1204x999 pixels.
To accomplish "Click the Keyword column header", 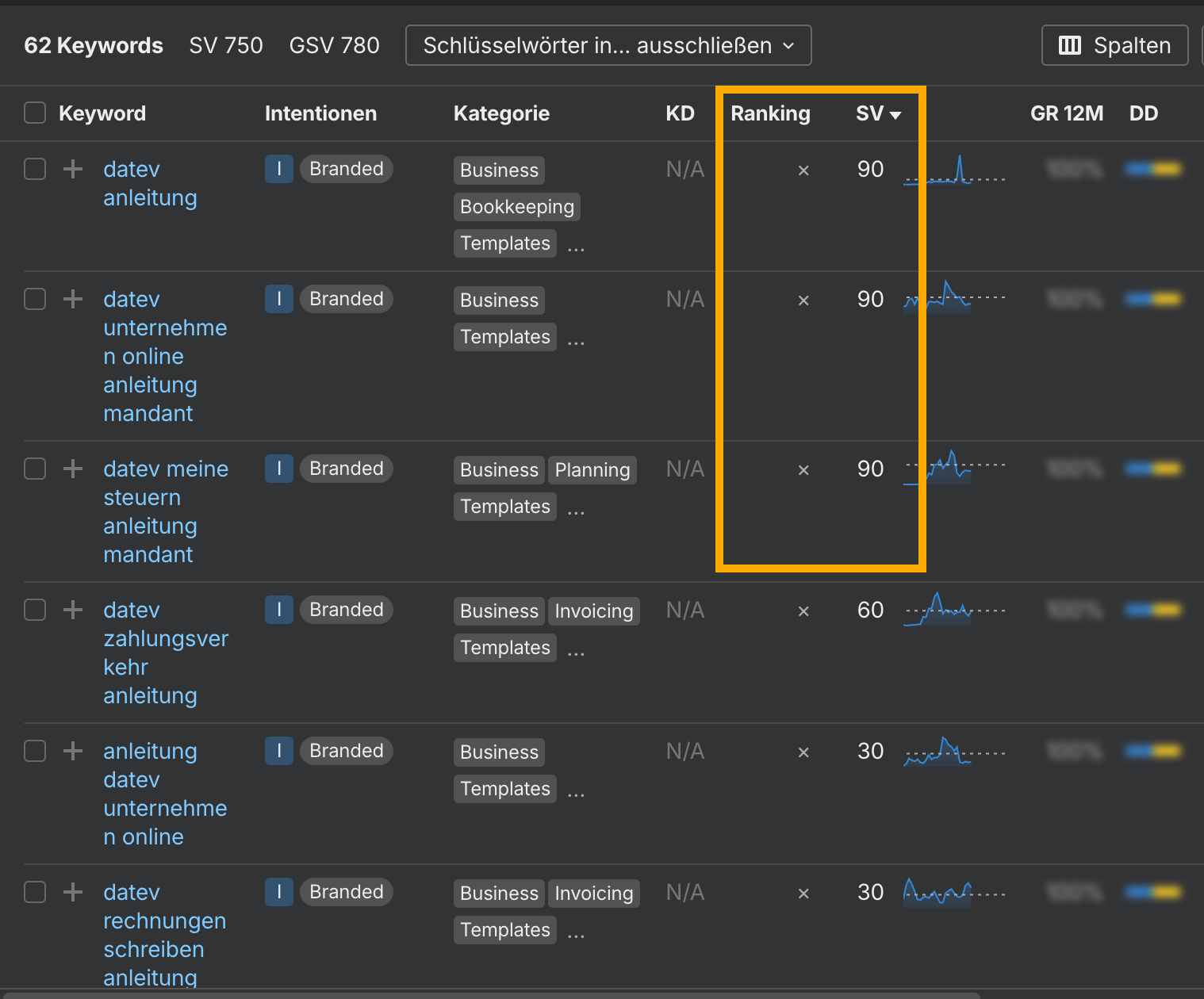I will [x=102, y=113].
